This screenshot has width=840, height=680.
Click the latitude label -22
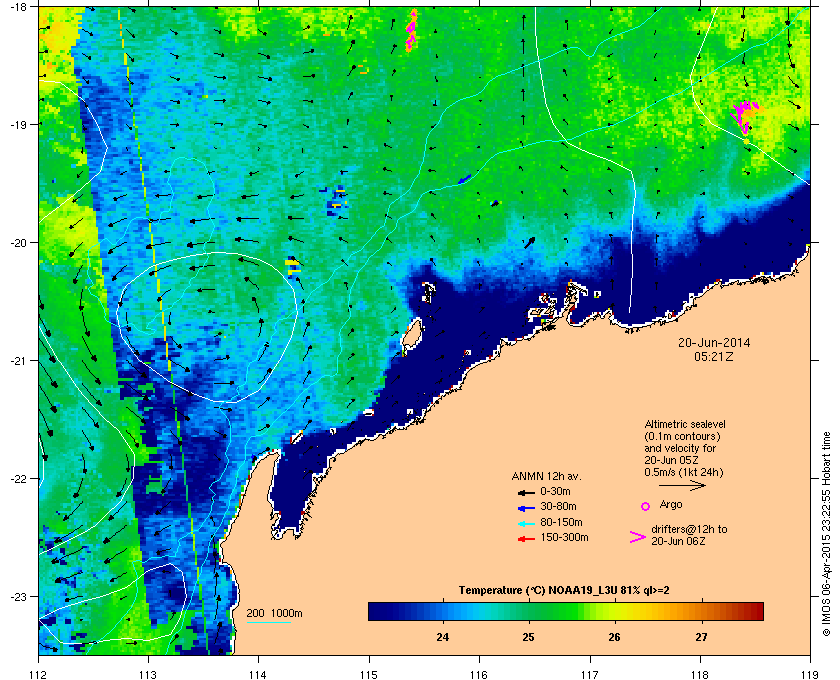[19, 479]
